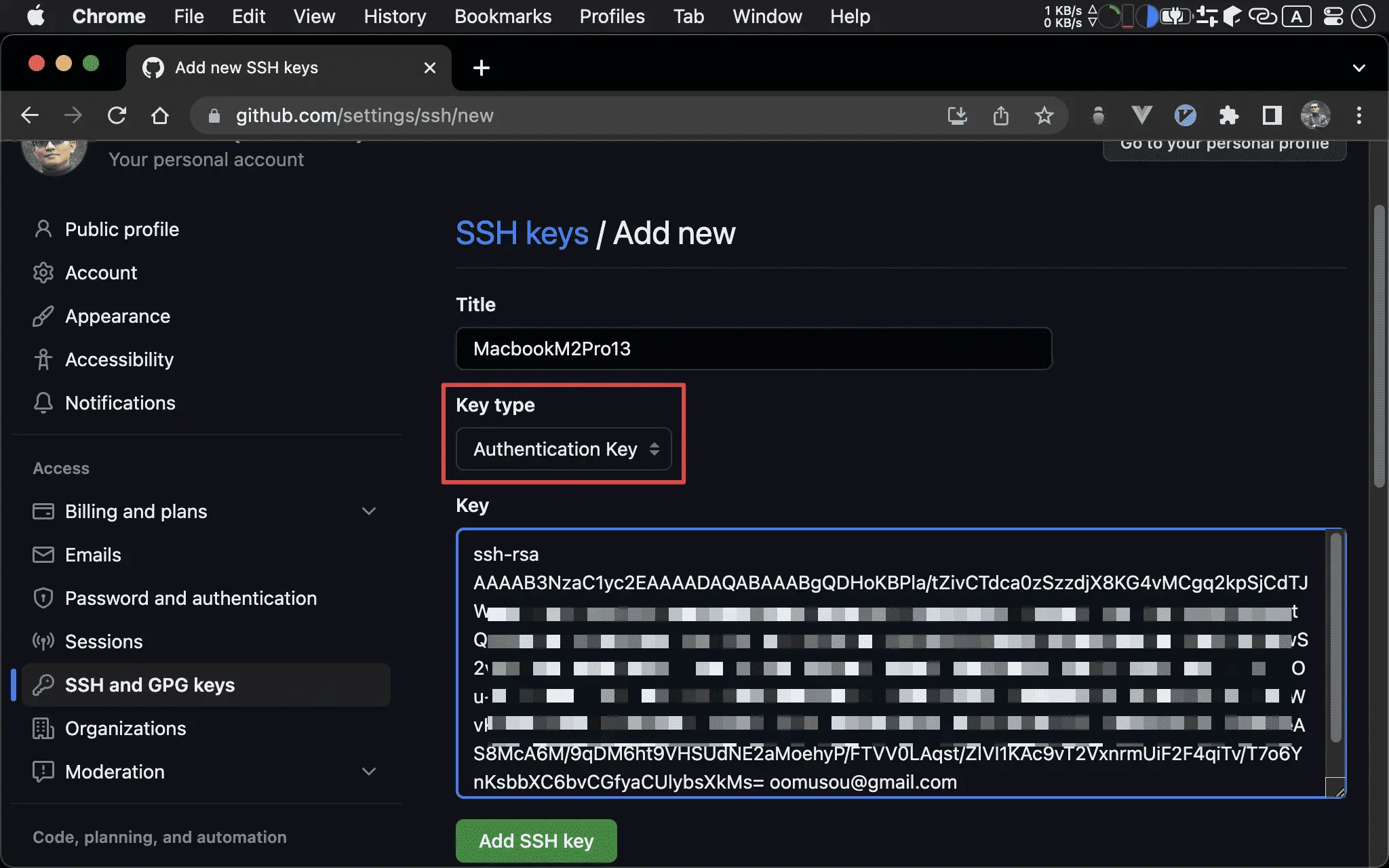
Task: Click the Account settings gear icon
Action: click(43, 272)
